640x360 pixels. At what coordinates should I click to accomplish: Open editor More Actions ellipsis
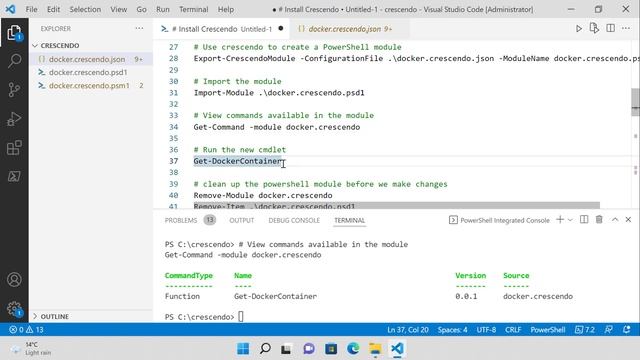coord(626,28)
